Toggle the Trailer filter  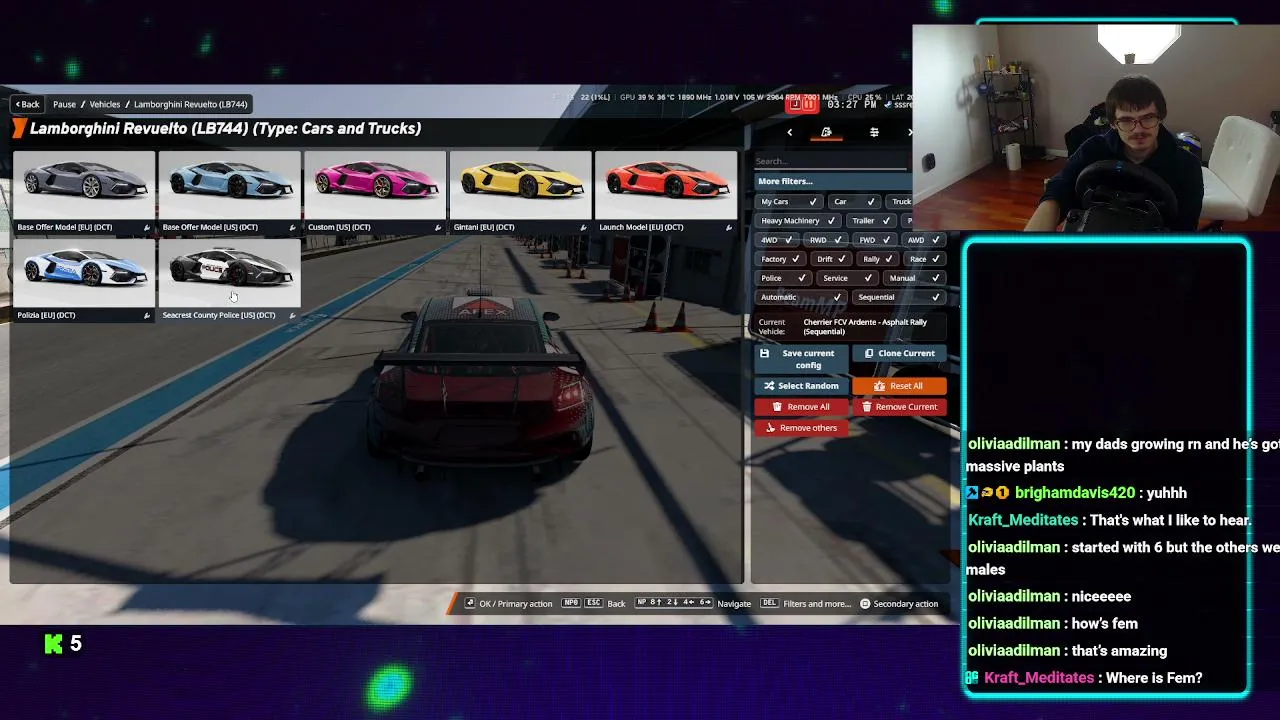[x=871, y=221]
